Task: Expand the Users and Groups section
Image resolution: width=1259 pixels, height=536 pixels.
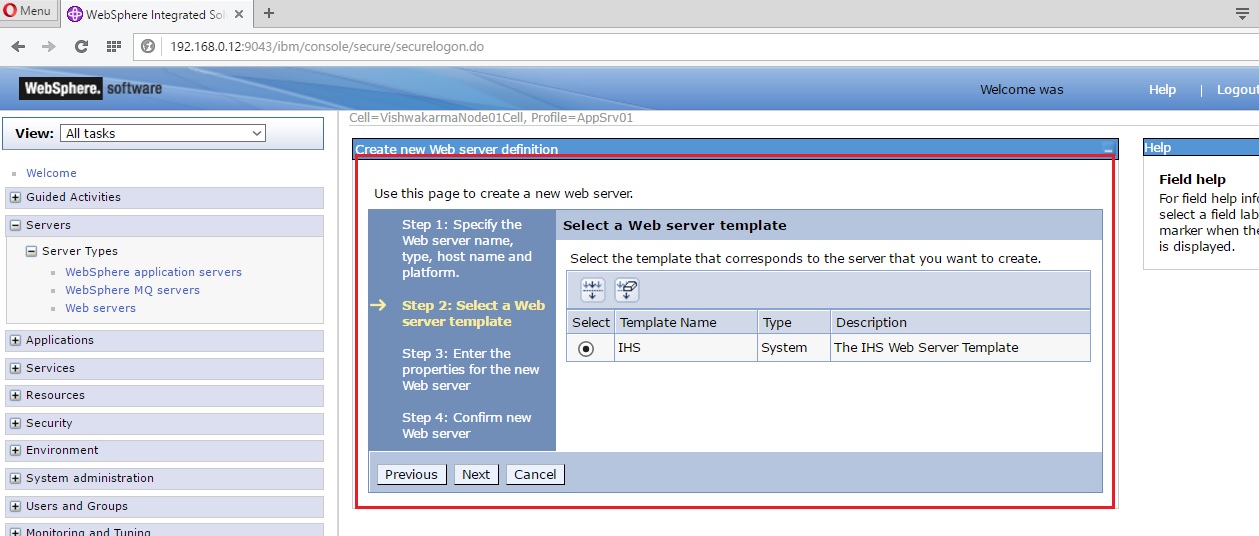Action: 15,507
